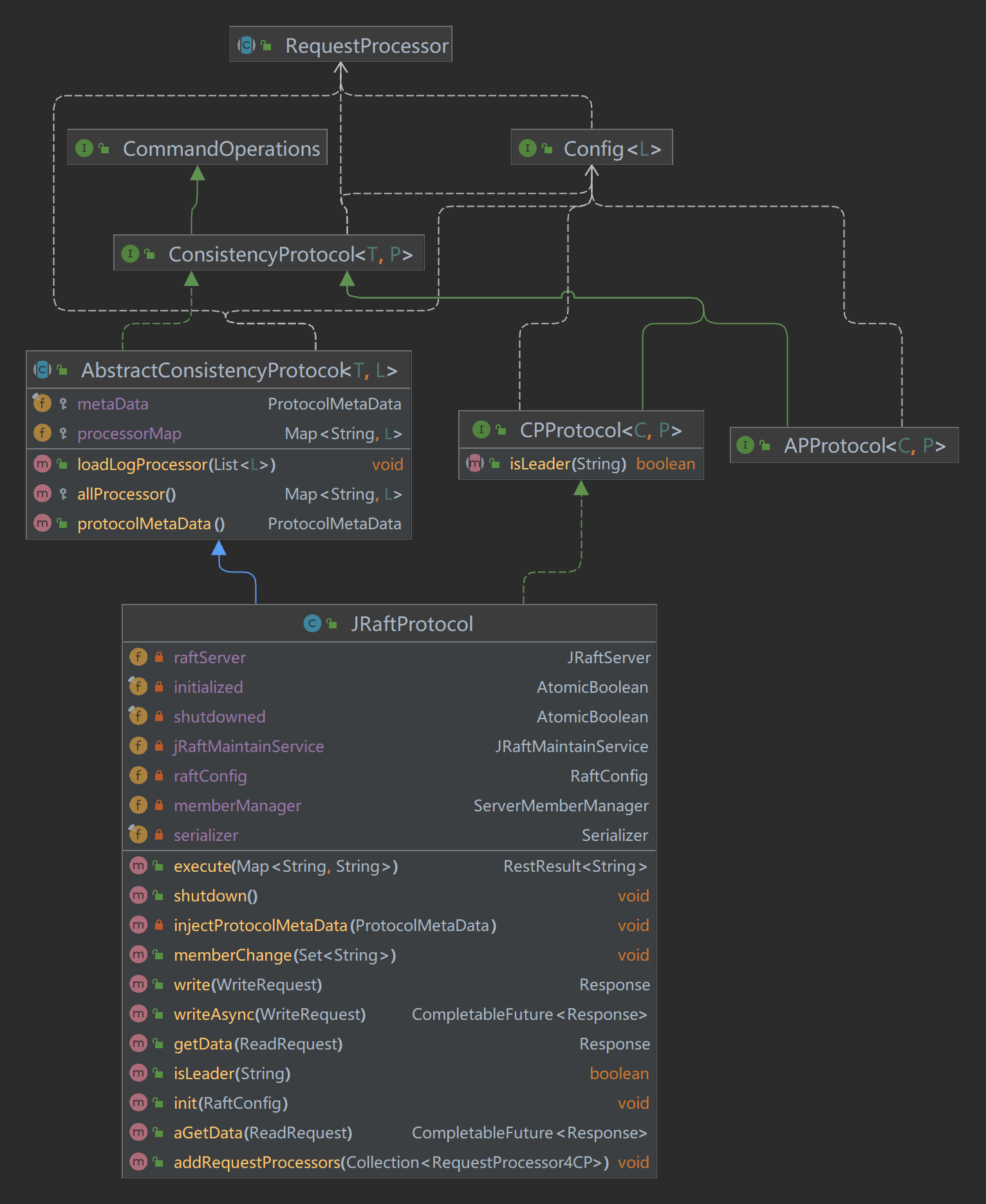Screen dimensions: 986x1204
Task: Select protocolMetaData() method row
Action: coord(219,523)
